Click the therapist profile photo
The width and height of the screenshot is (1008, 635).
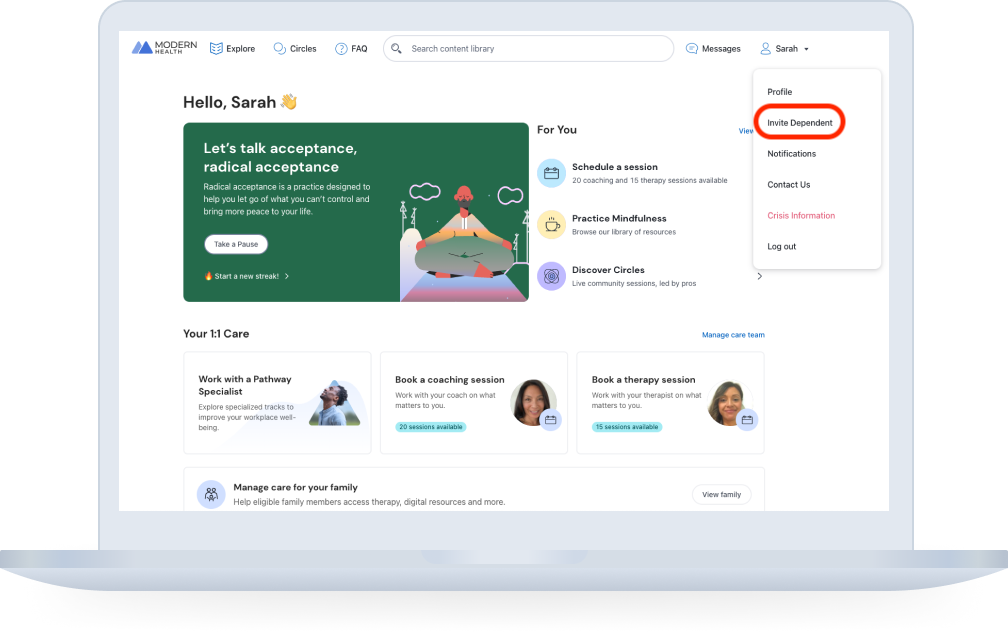(729, 403)
